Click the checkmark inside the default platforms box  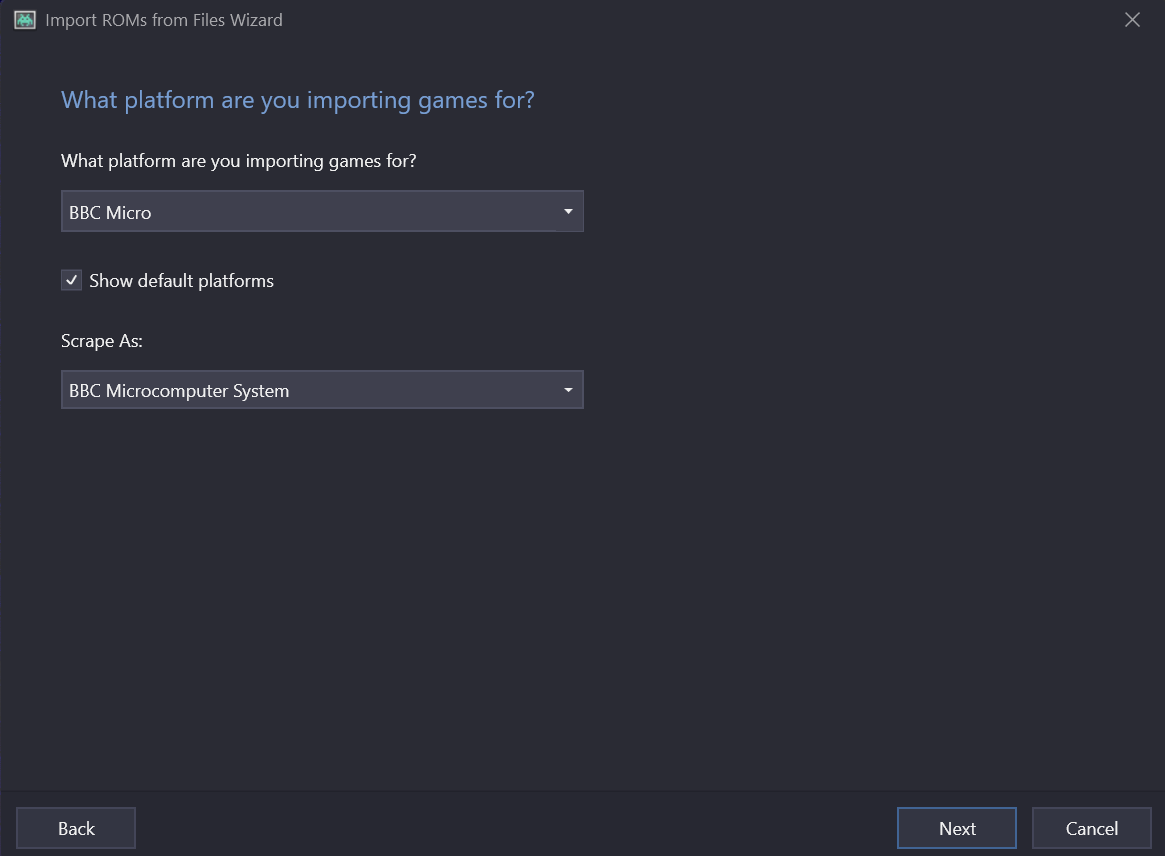pos(72,281)
